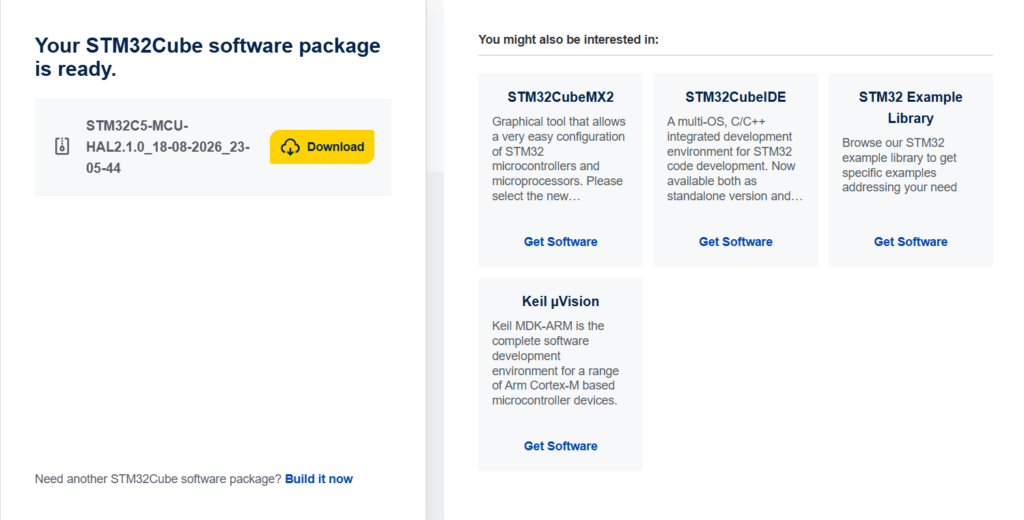This screenshot has height=520, width=1024.
Task: Select the Keil µVision card title
Action: point(560,302)
